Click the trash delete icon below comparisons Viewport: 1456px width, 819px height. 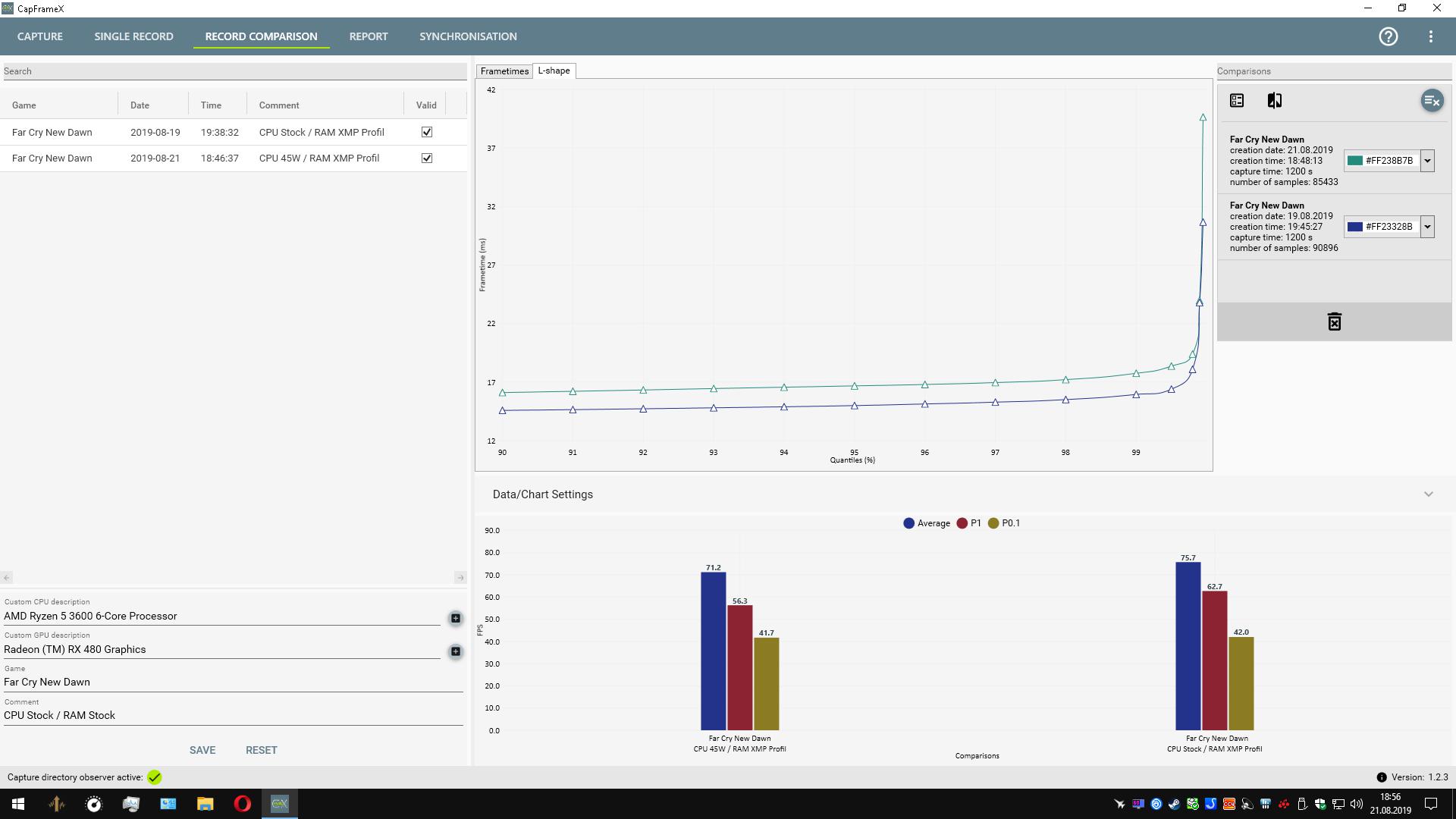click(x=1334, y=322)
